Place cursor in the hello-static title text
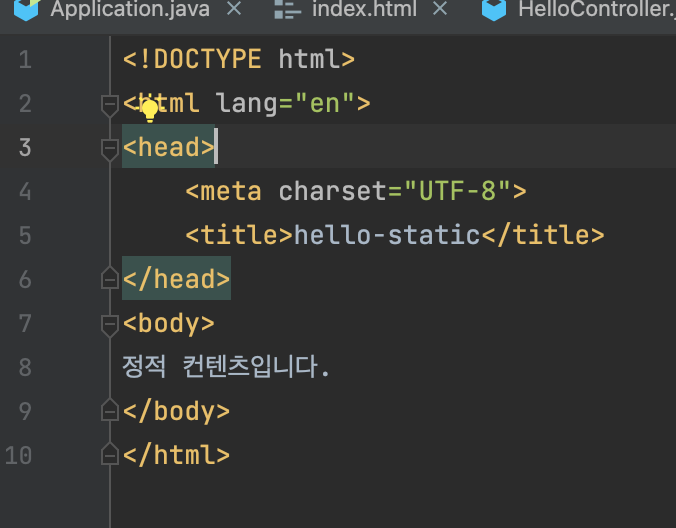Viewport: 676px width, 528px height. (x=387, y=235)
